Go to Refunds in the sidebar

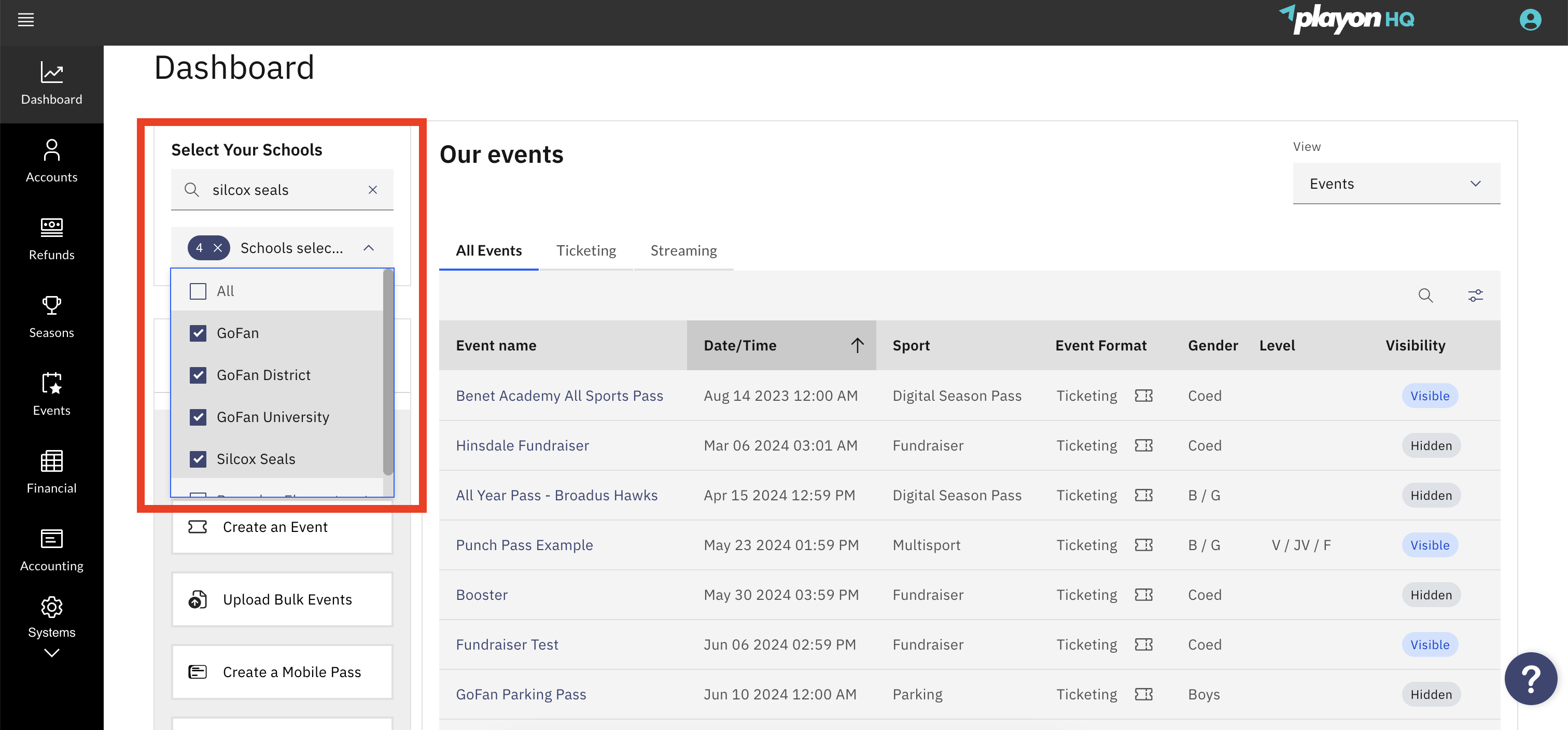(52, 240)
